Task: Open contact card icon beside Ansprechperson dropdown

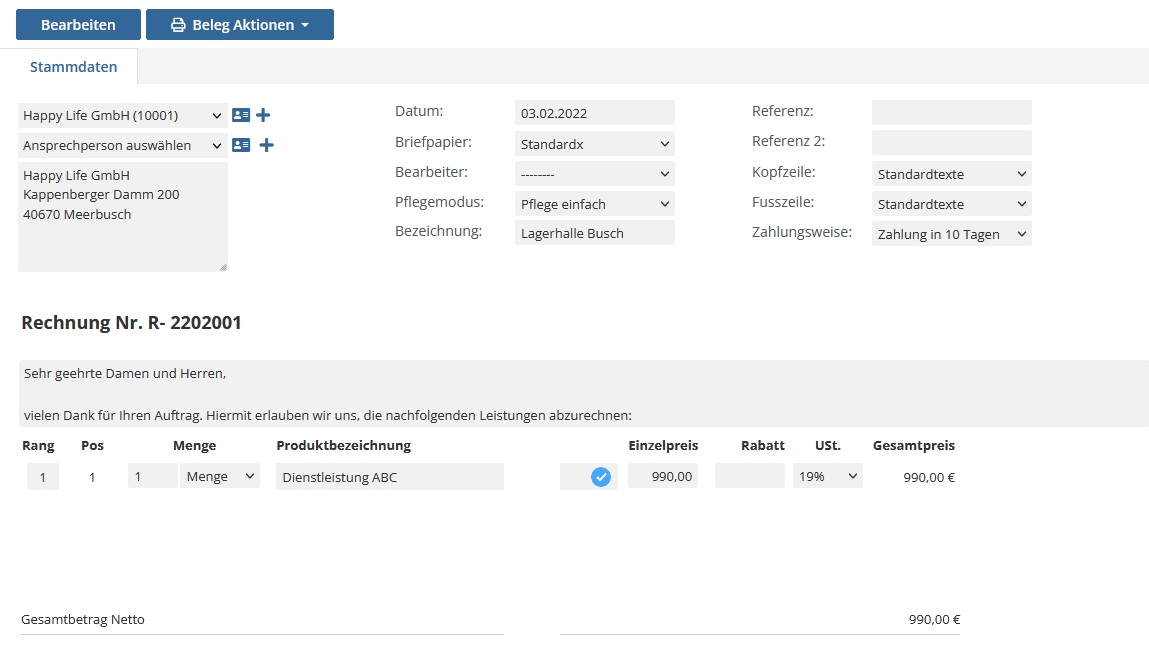Action: [241, 145]
